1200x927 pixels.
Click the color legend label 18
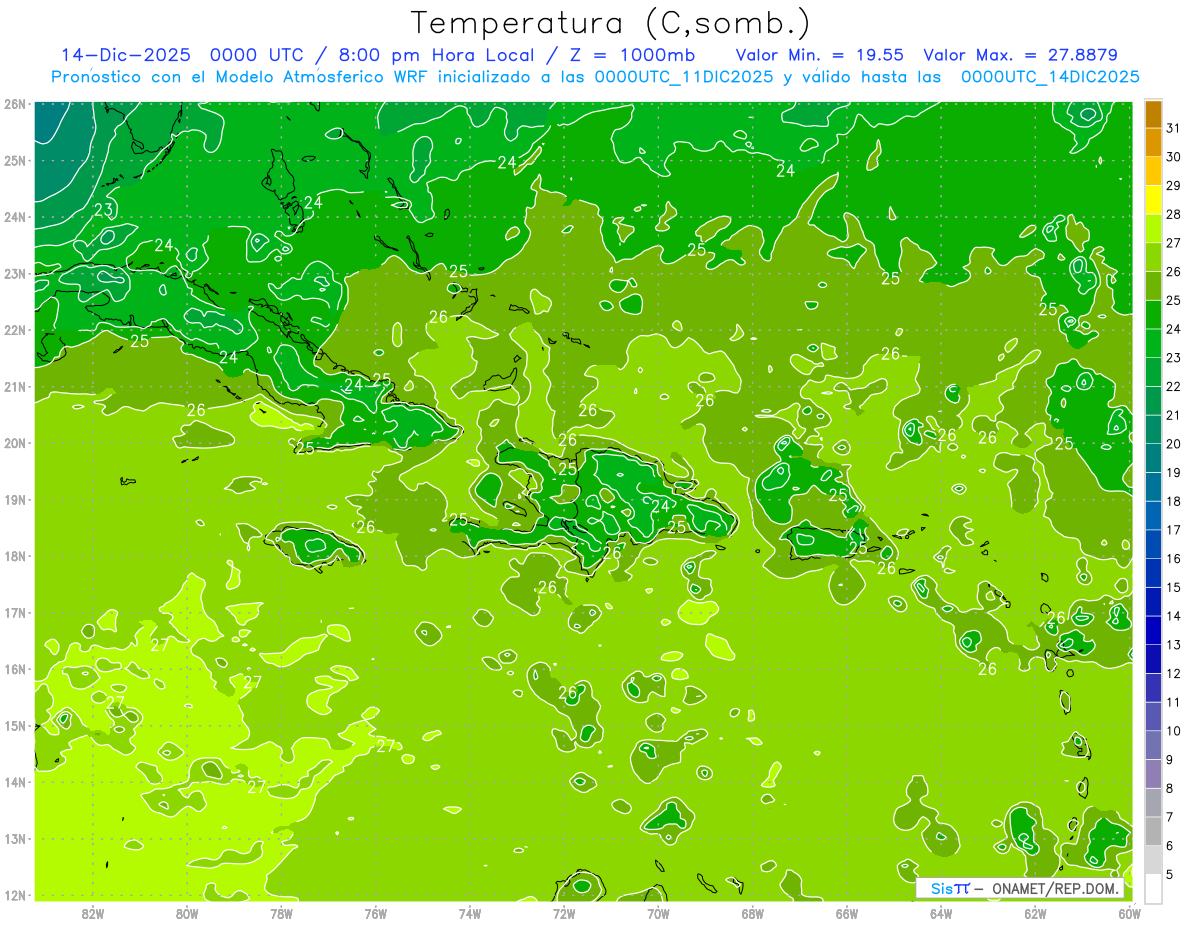coord(1174,501)
